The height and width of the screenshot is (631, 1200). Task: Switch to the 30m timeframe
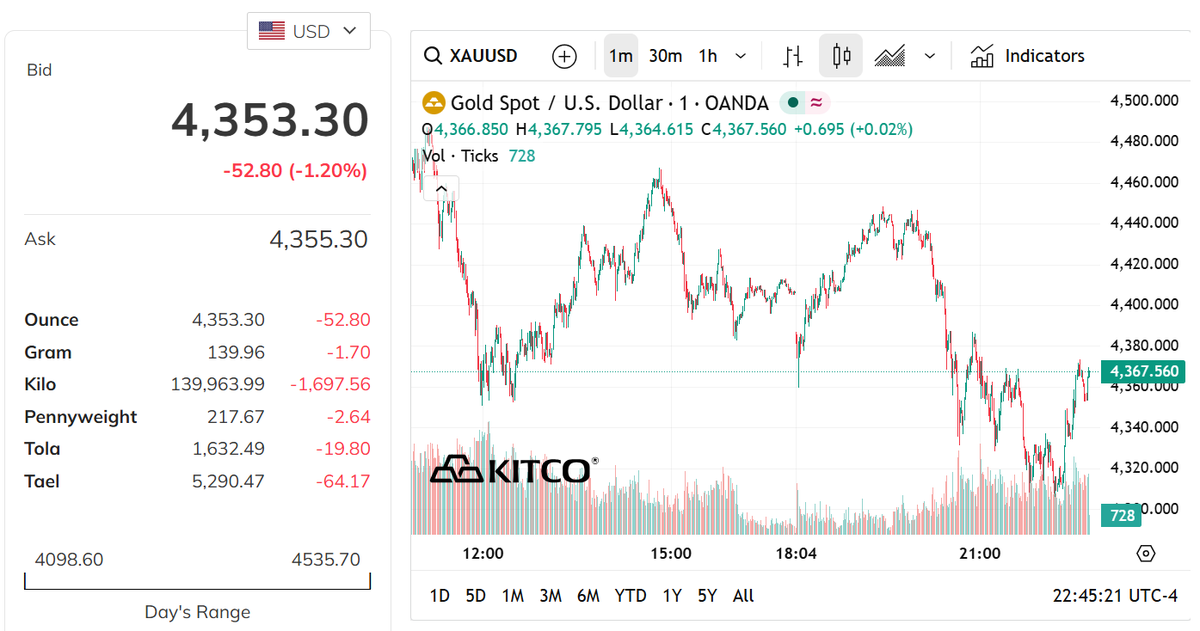pos(665,56)
